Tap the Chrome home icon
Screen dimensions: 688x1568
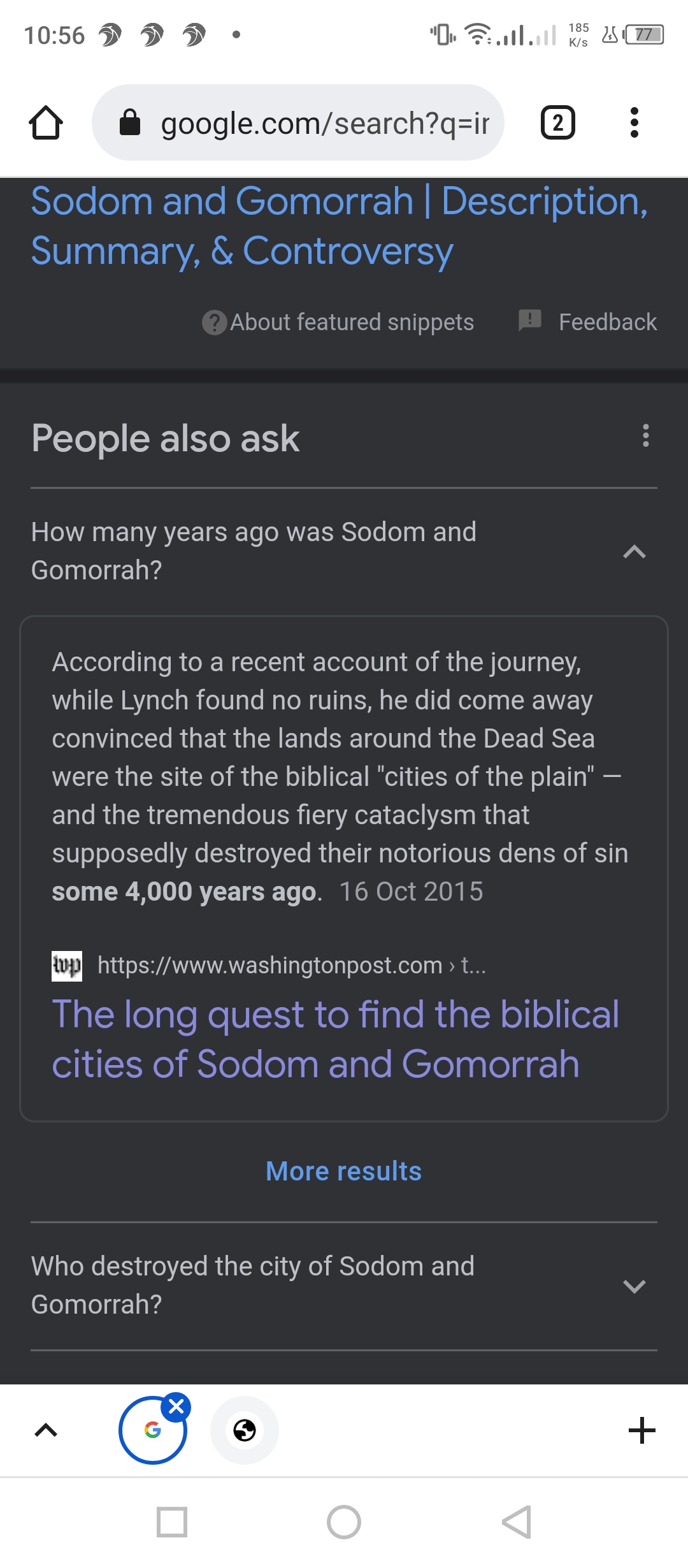click(46, 122)
